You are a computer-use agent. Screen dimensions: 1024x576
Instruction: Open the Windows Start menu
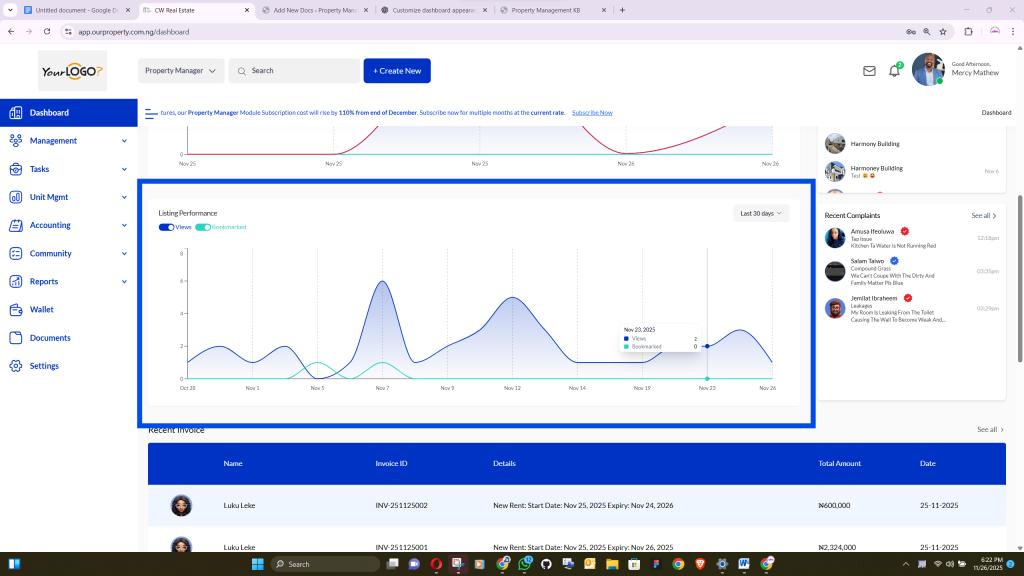click(256, 564)
